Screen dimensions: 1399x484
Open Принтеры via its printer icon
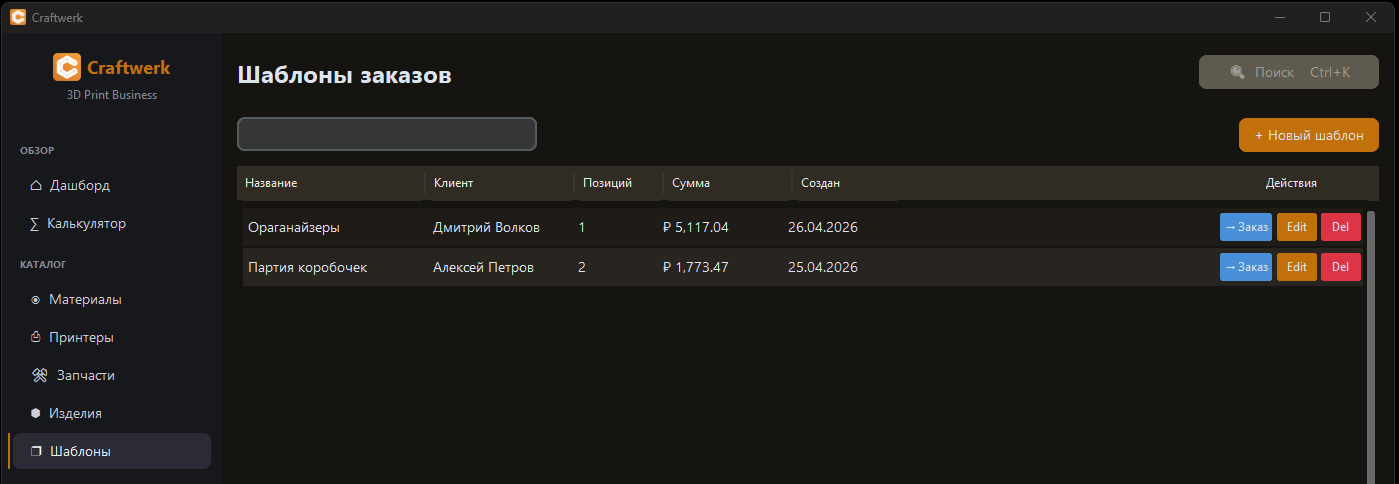(36, 337)
